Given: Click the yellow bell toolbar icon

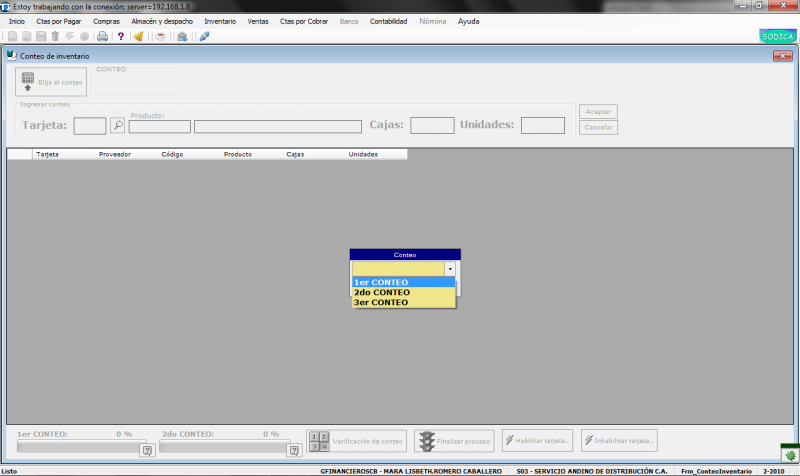Looking at the screenshot, I should tap(138, 36).
